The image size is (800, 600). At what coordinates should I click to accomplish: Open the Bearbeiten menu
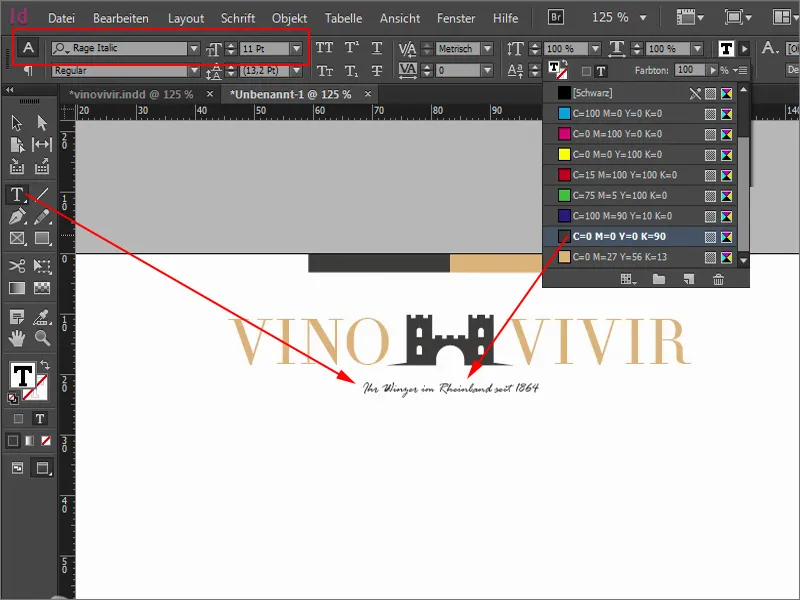click(x=121, y=18)
